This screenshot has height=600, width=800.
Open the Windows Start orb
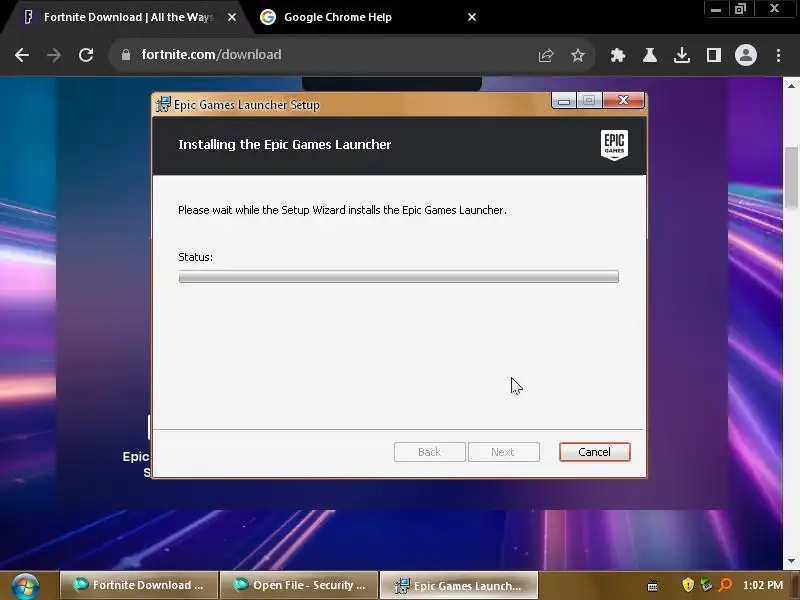[25, 586]
